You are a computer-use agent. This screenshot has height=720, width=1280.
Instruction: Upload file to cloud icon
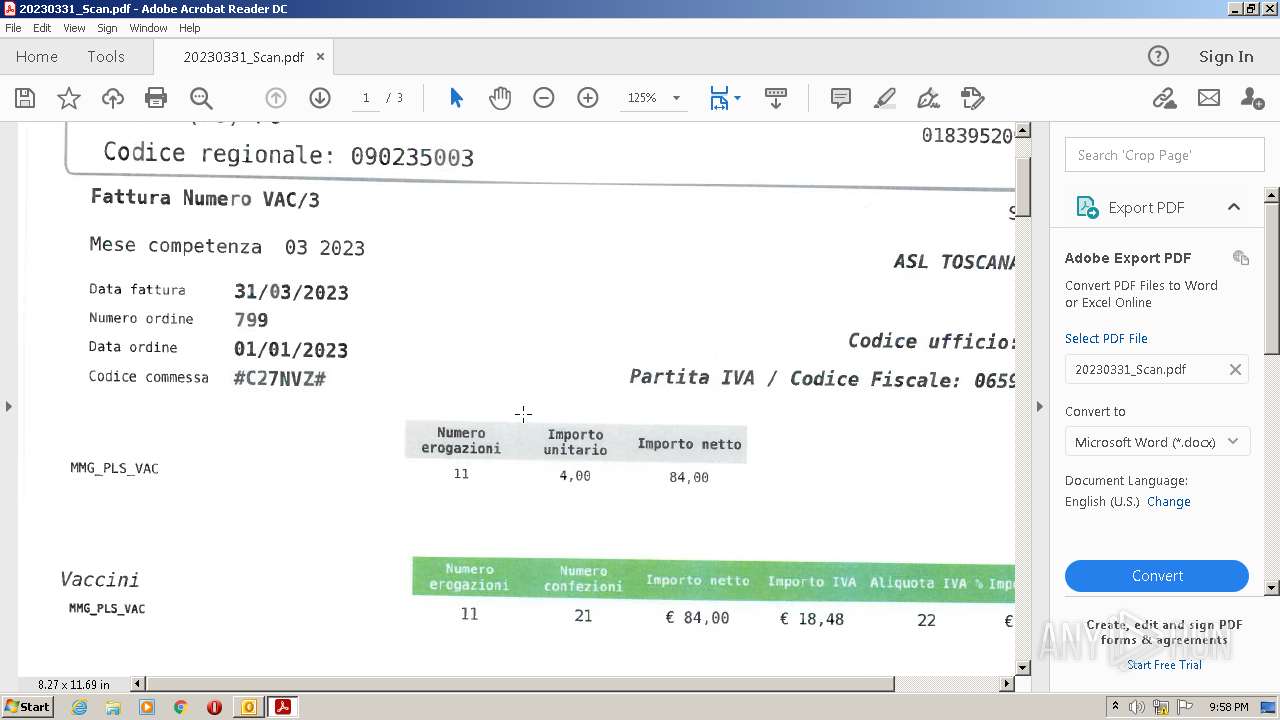click(x=113, y=98)
